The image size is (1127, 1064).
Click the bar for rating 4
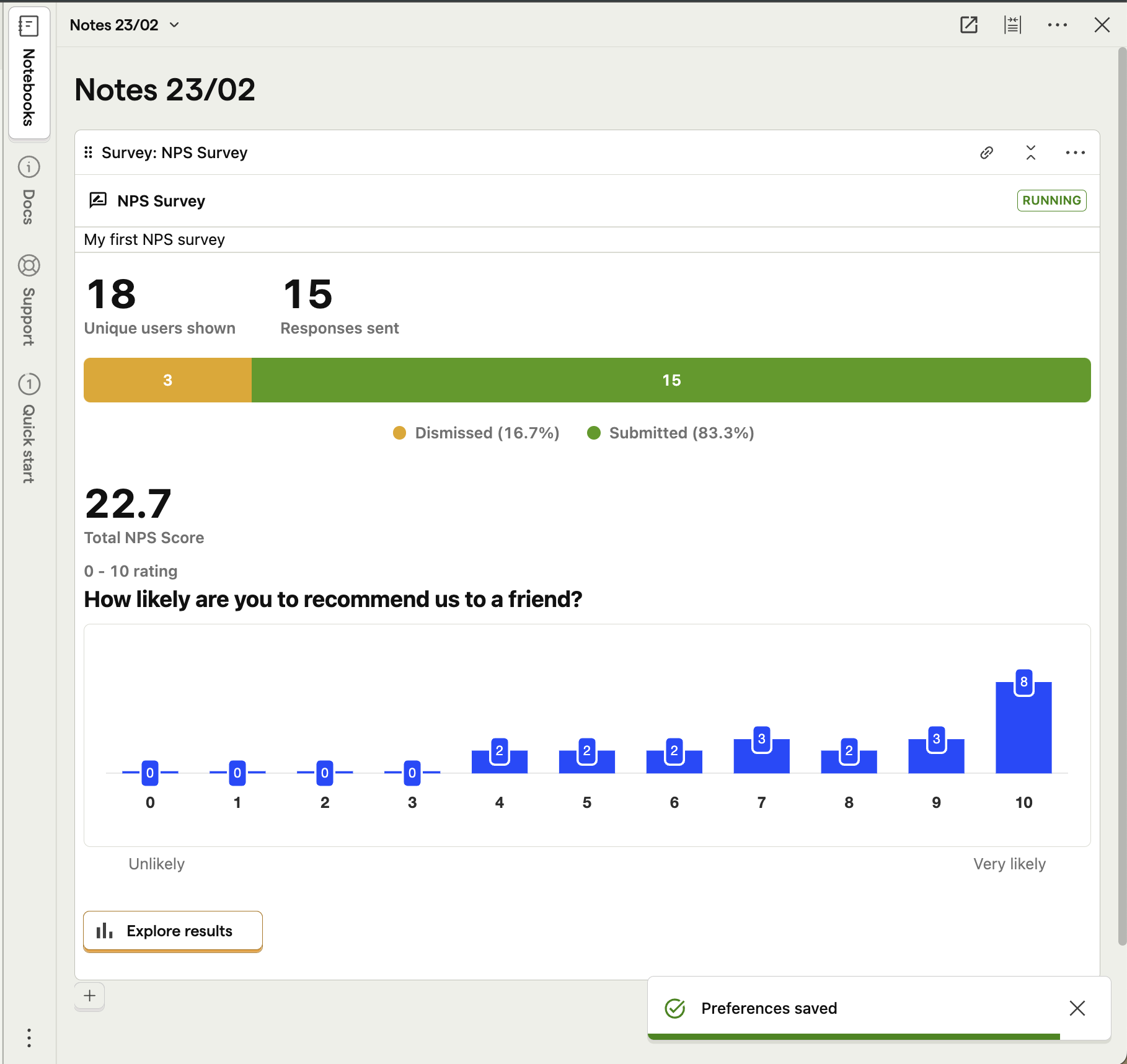pyautogui.click(x=500, y=762)
